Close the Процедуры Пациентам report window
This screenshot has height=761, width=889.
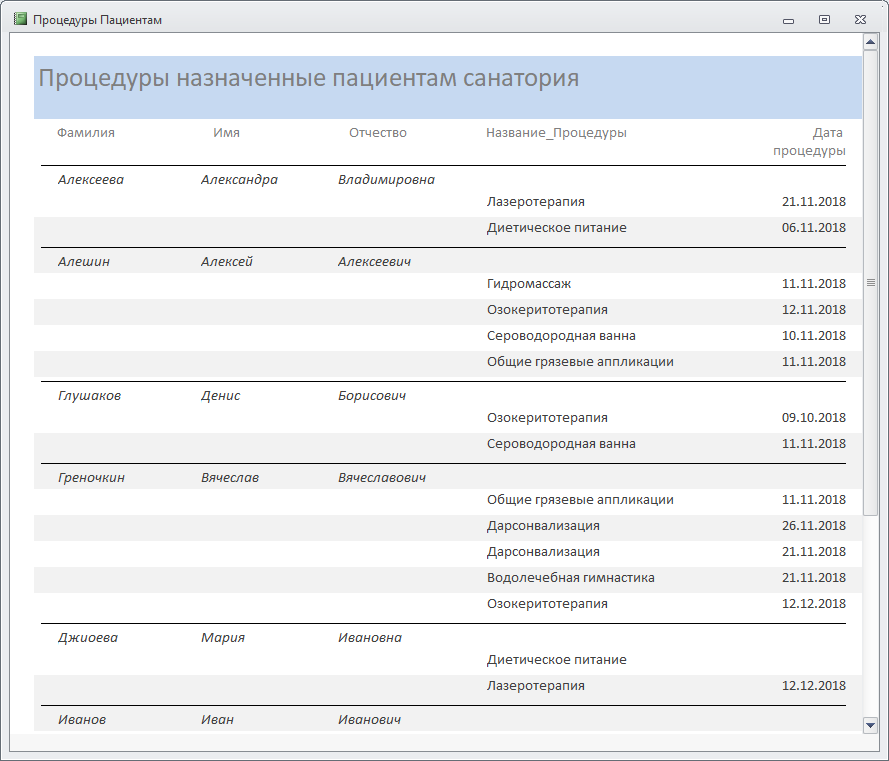point(860,20)
